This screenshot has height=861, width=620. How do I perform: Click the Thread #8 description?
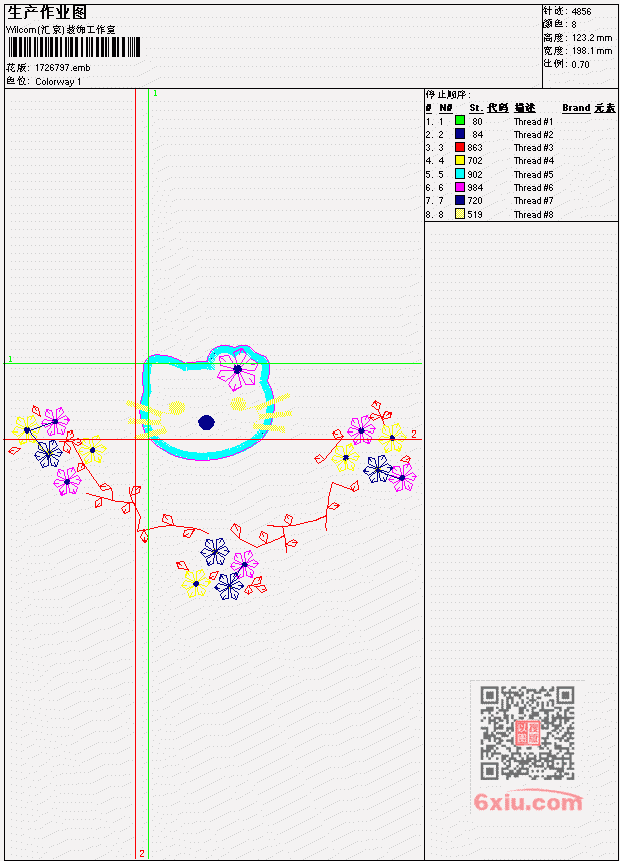533,215
